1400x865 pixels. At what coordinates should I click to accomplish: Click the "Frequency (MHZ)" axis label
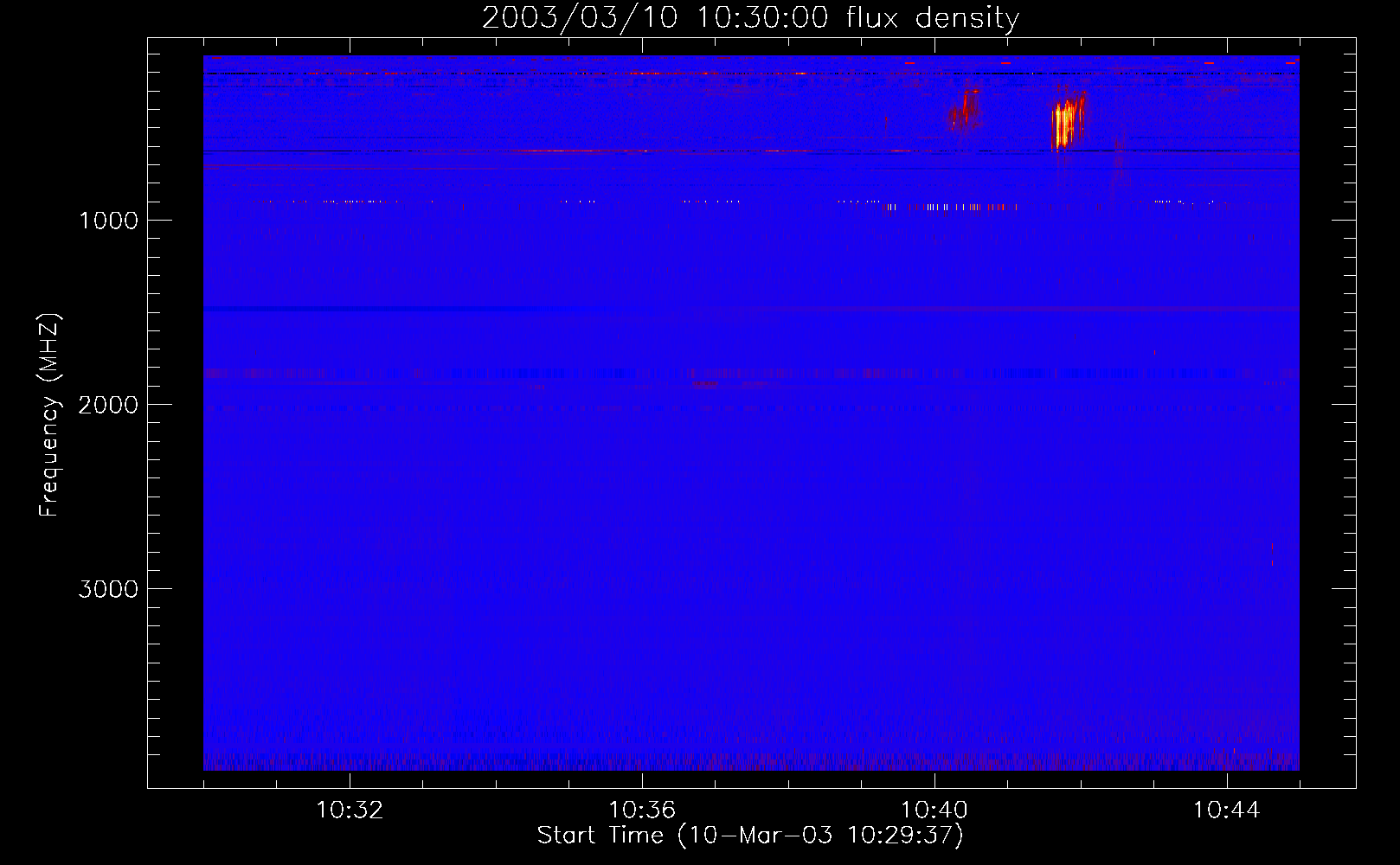click(50, 415)
